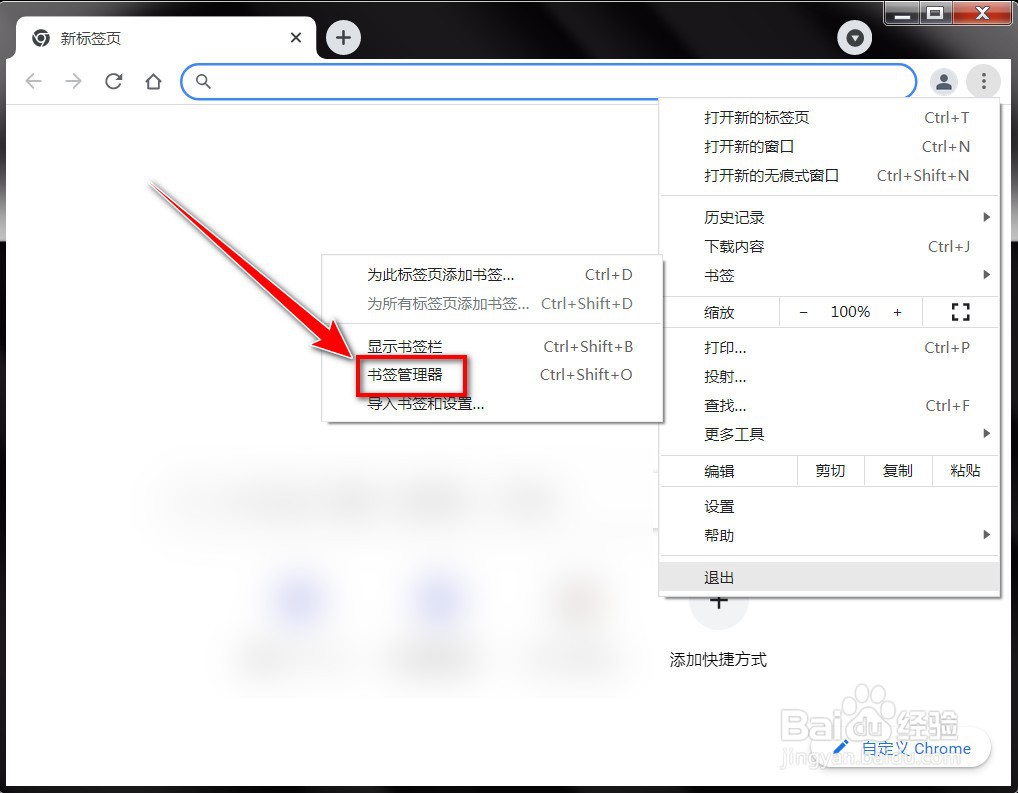Image resolution: width=1018 pixels, height=793 pixels.
Task: Select 设置 in the Chrome menu
Action: point(719,506)
